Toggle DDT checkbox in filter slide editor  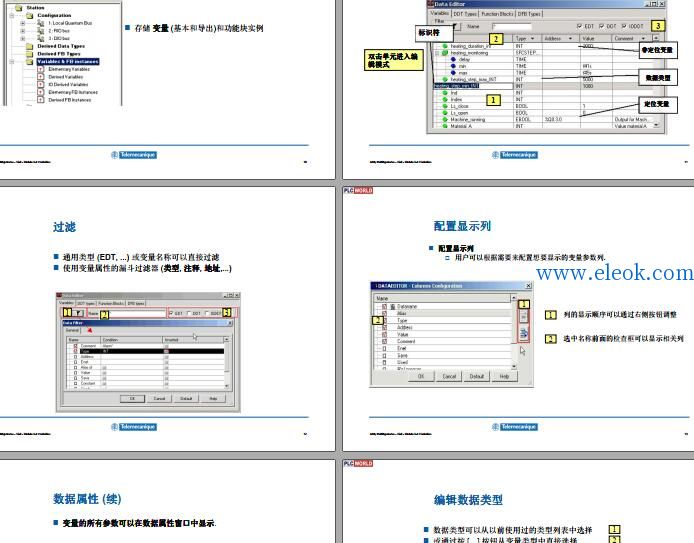click(189, 313)
